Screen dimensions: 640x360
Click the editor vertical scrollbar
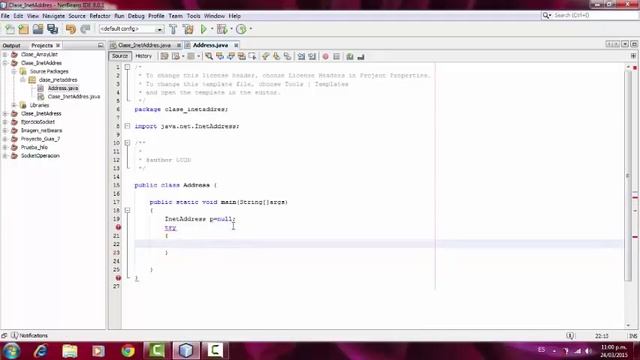tap(628, 176)
